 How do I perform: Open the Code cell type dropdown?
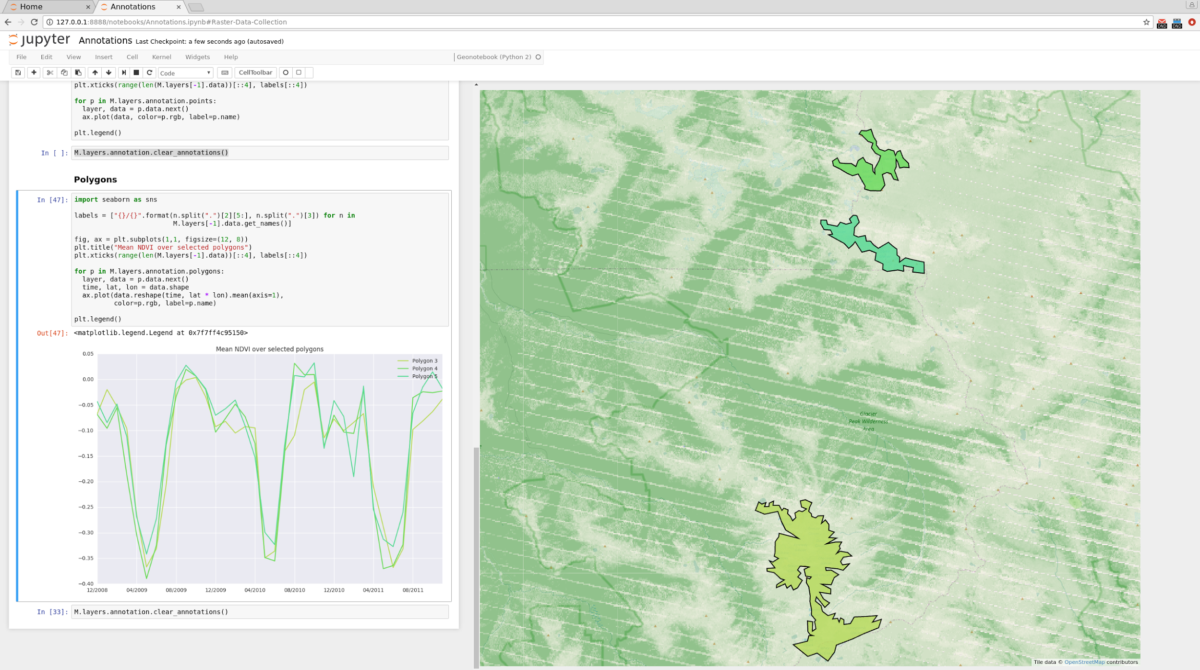click(x=185, y=72)
